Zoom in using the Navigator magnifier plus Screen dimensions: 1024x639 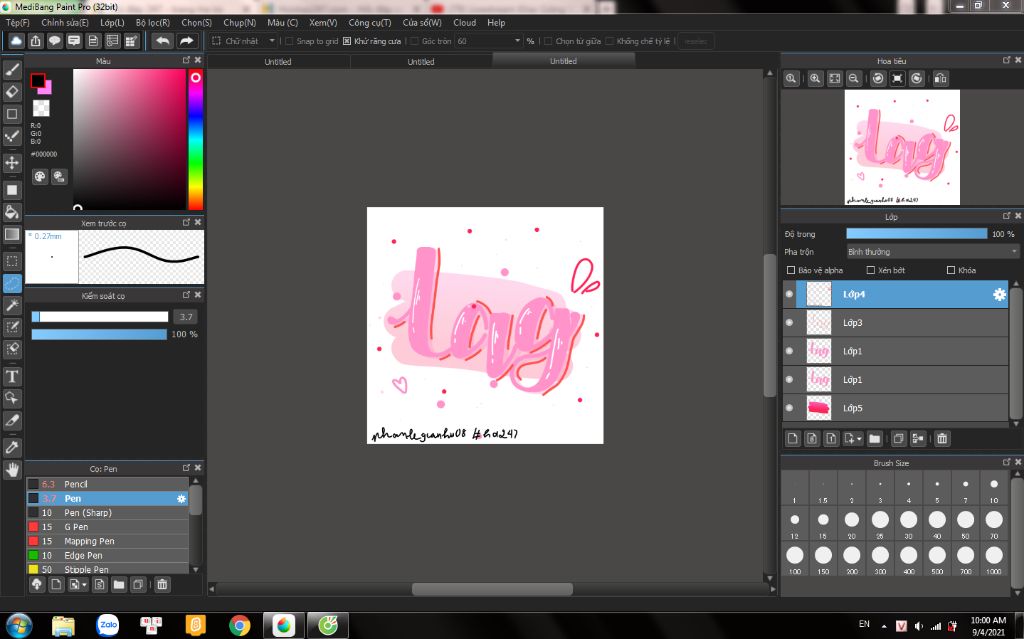(815, 78)
